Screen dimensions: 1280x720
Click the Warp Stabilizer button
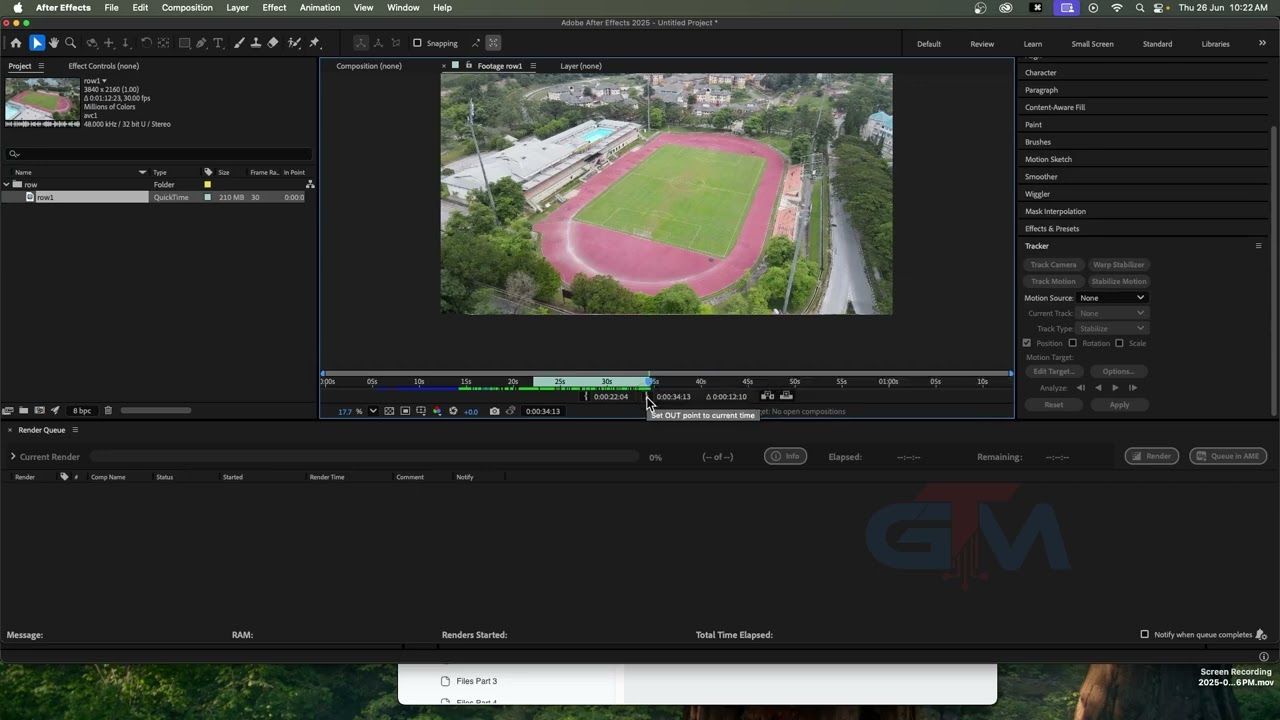(1118, 265)
